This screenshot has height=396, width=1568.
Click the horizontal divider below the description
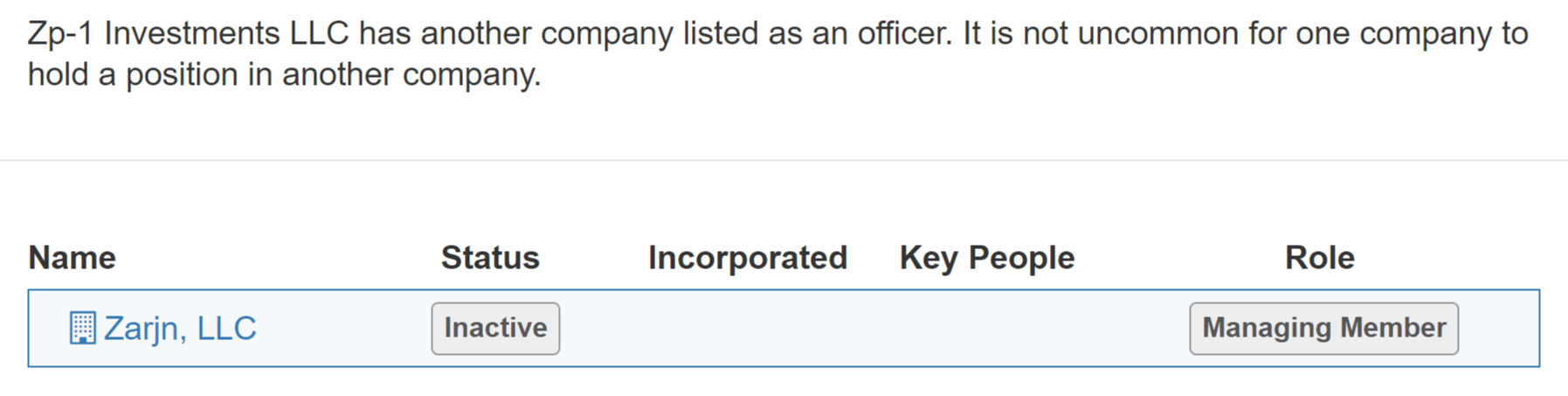pyautogui.click(x=784, y=160)
